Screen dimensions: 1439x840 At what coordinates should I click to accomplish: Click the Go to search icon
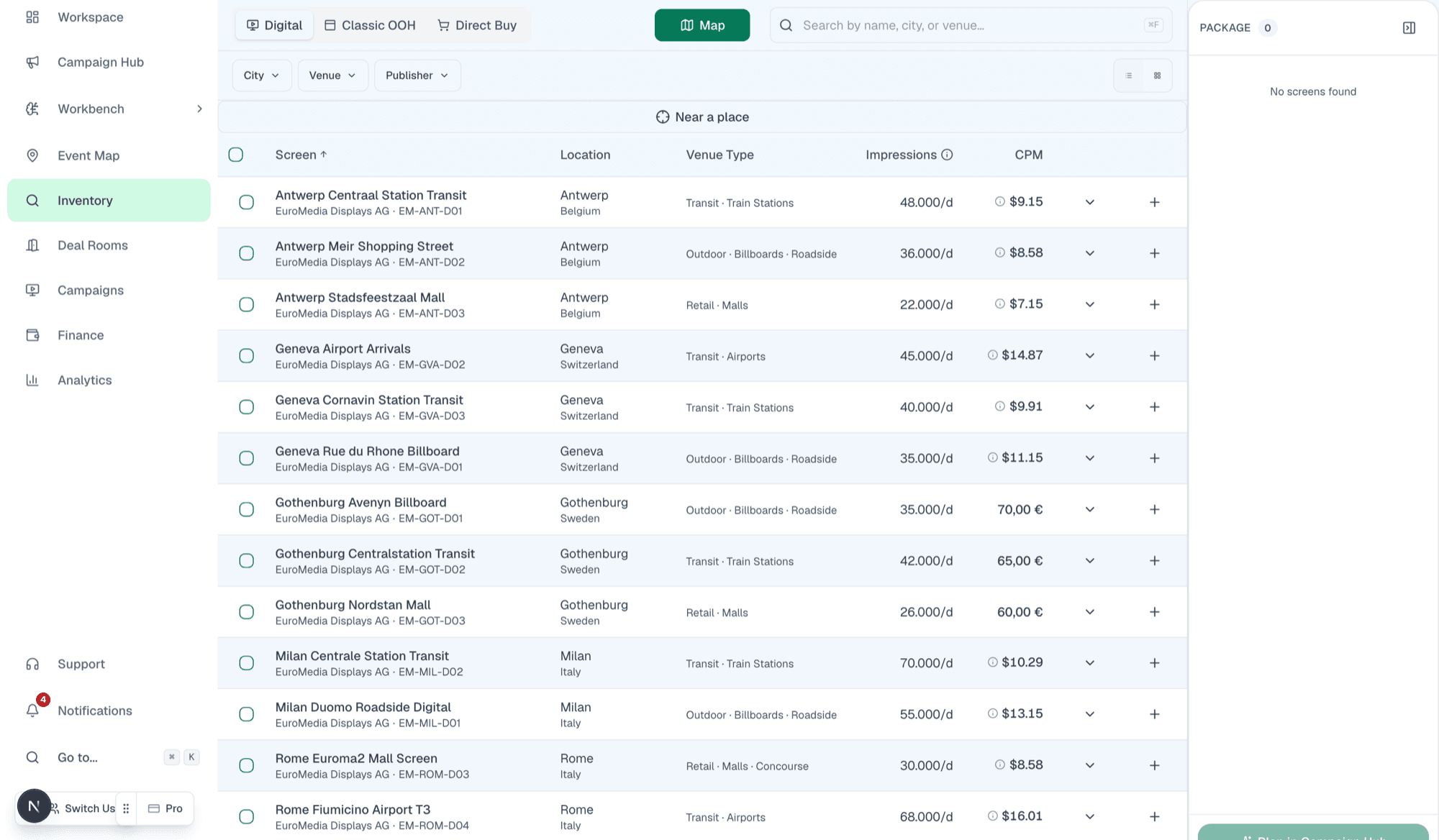tap(32, 757)
